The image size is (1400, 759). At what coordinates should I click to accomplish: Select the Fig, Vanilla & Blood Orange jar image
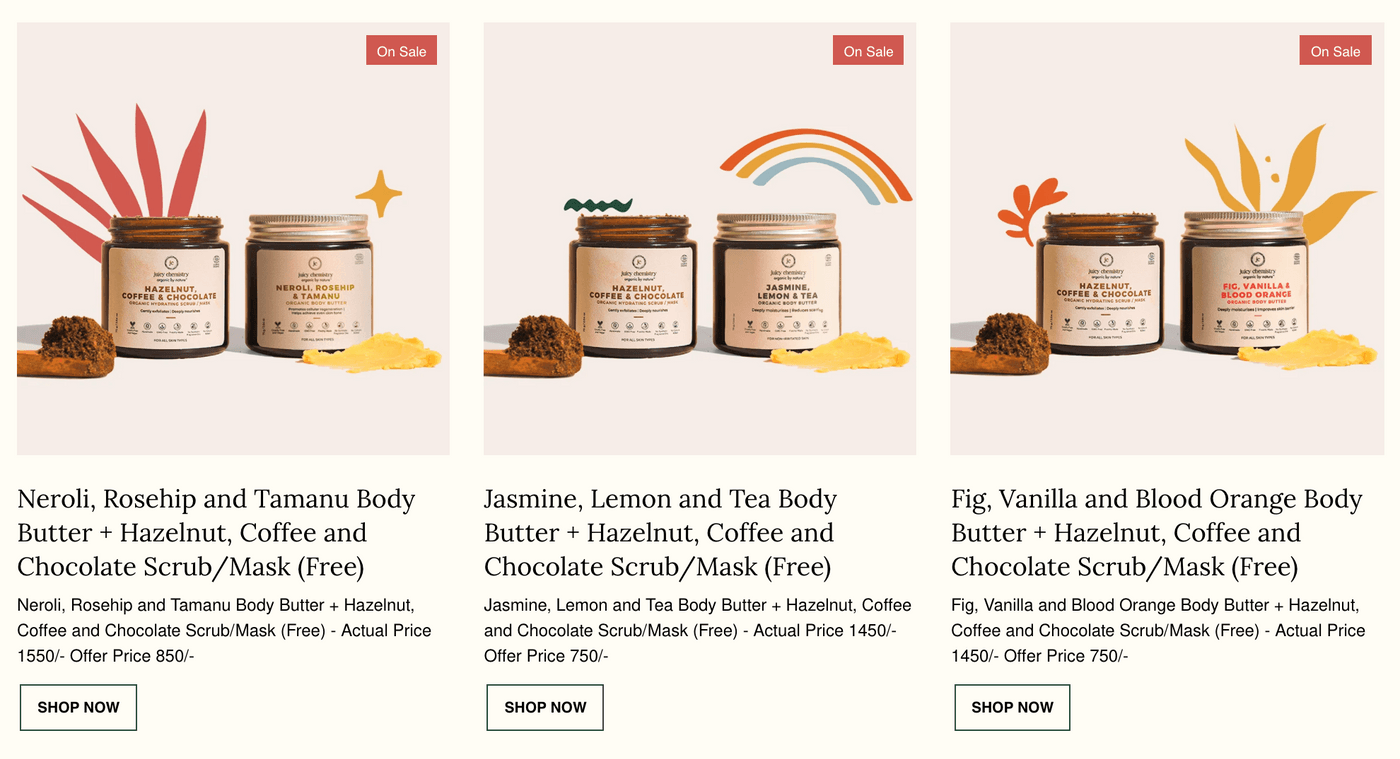(1244, 285)
